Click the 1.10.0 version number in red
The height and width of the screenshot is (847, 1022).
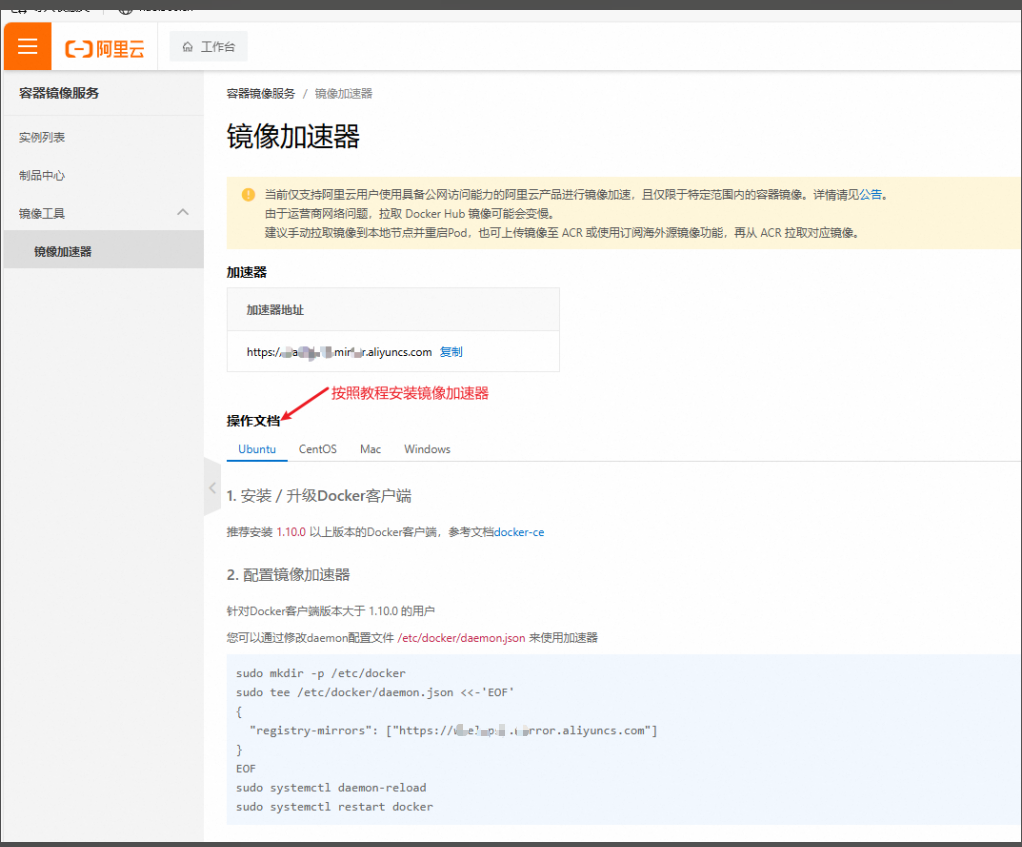[x=291, y=532]
